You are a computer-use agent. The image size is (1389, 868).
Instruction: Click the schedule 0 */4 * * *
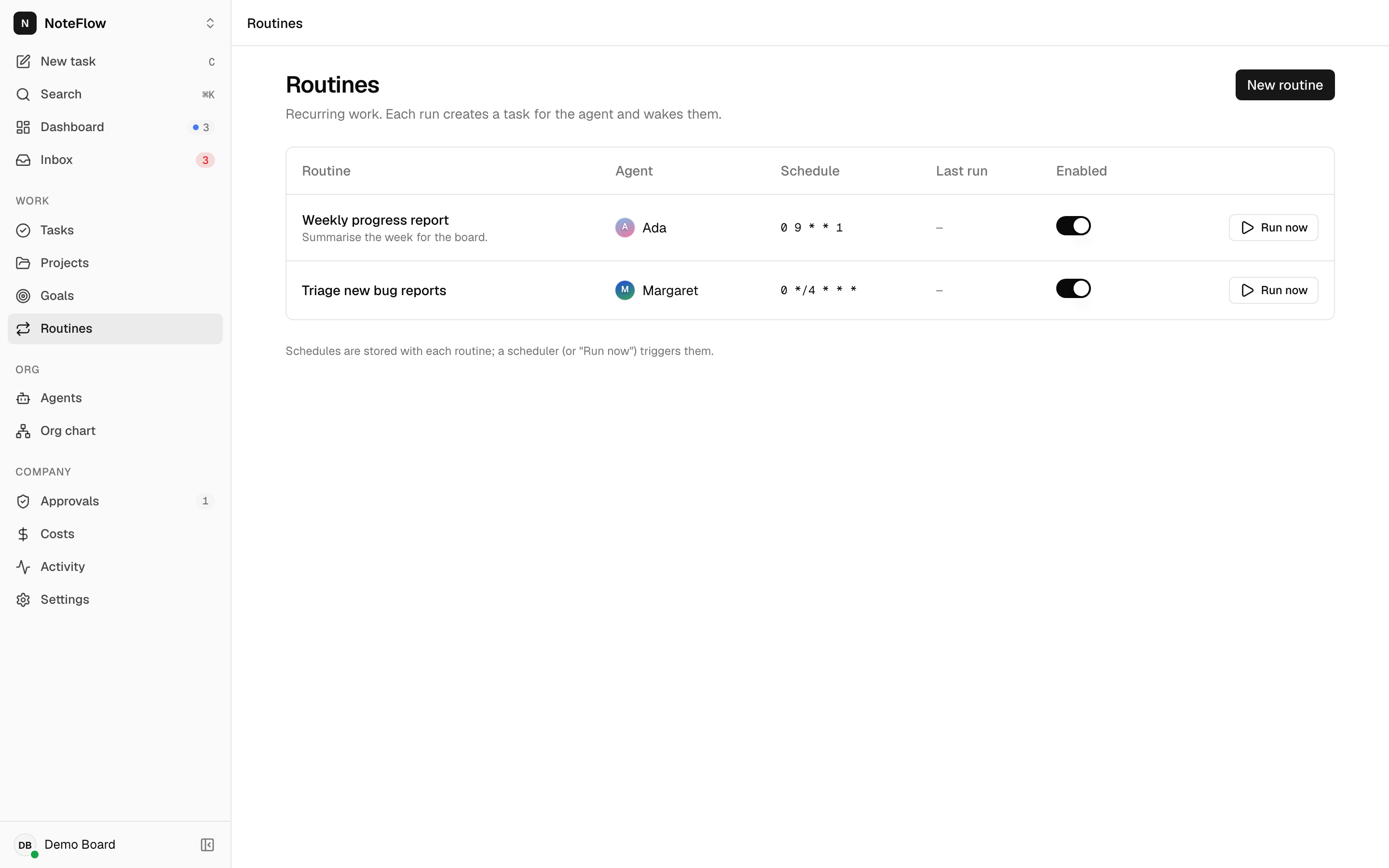(x=818, y=290)
